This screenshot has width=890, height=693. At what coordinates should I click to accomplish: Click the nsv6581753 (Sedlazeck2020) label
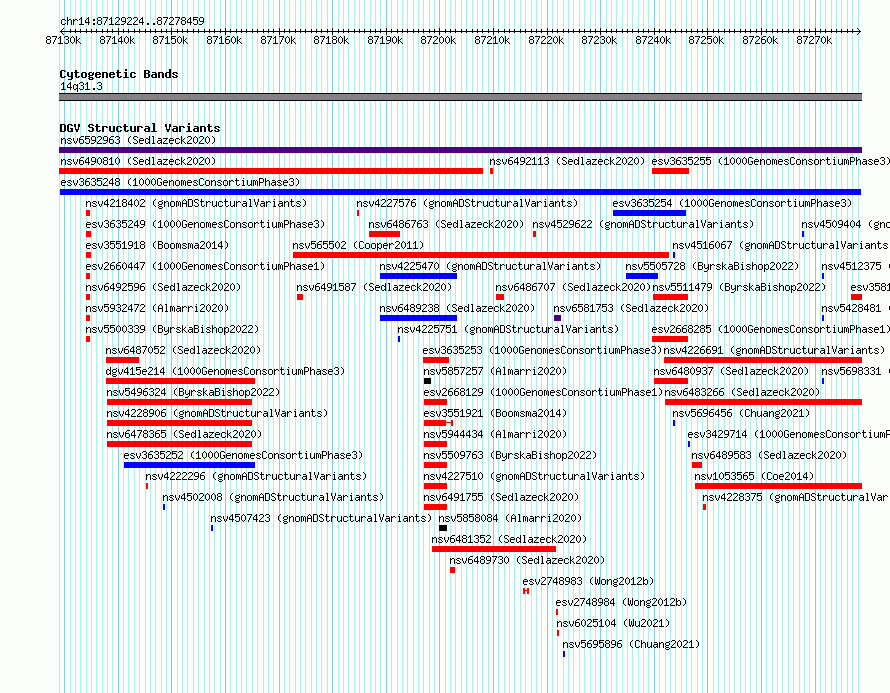pos(631,308)
